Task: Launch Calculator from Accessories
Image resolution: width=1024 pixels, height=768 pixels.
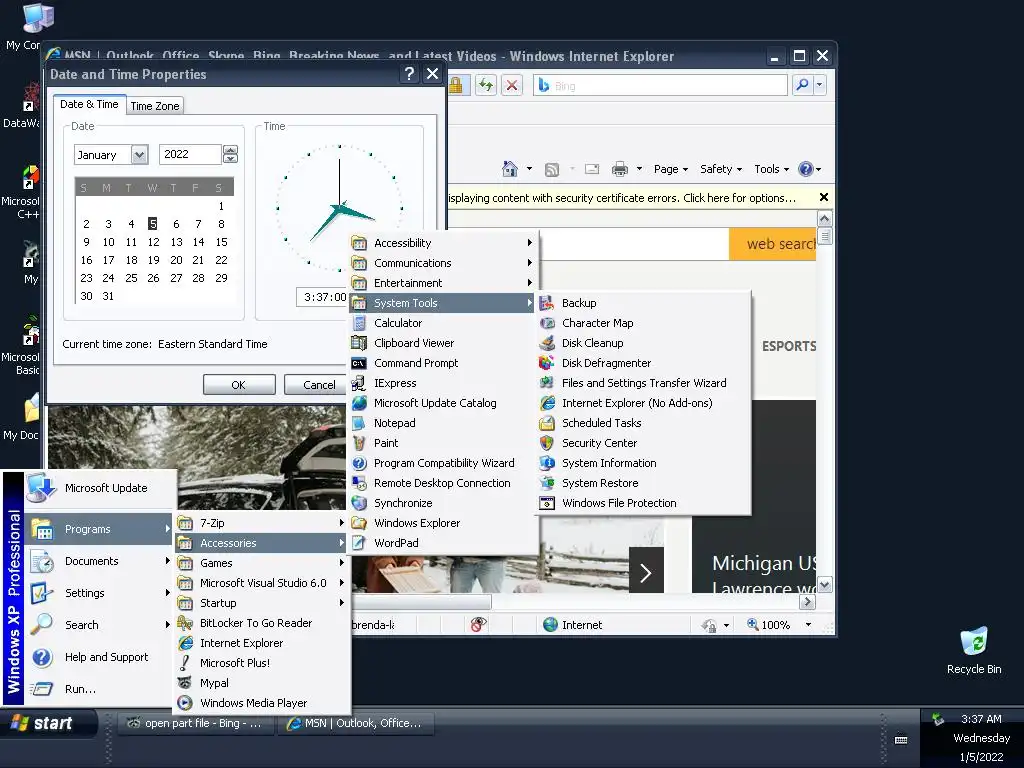Action: pos(442,323)
